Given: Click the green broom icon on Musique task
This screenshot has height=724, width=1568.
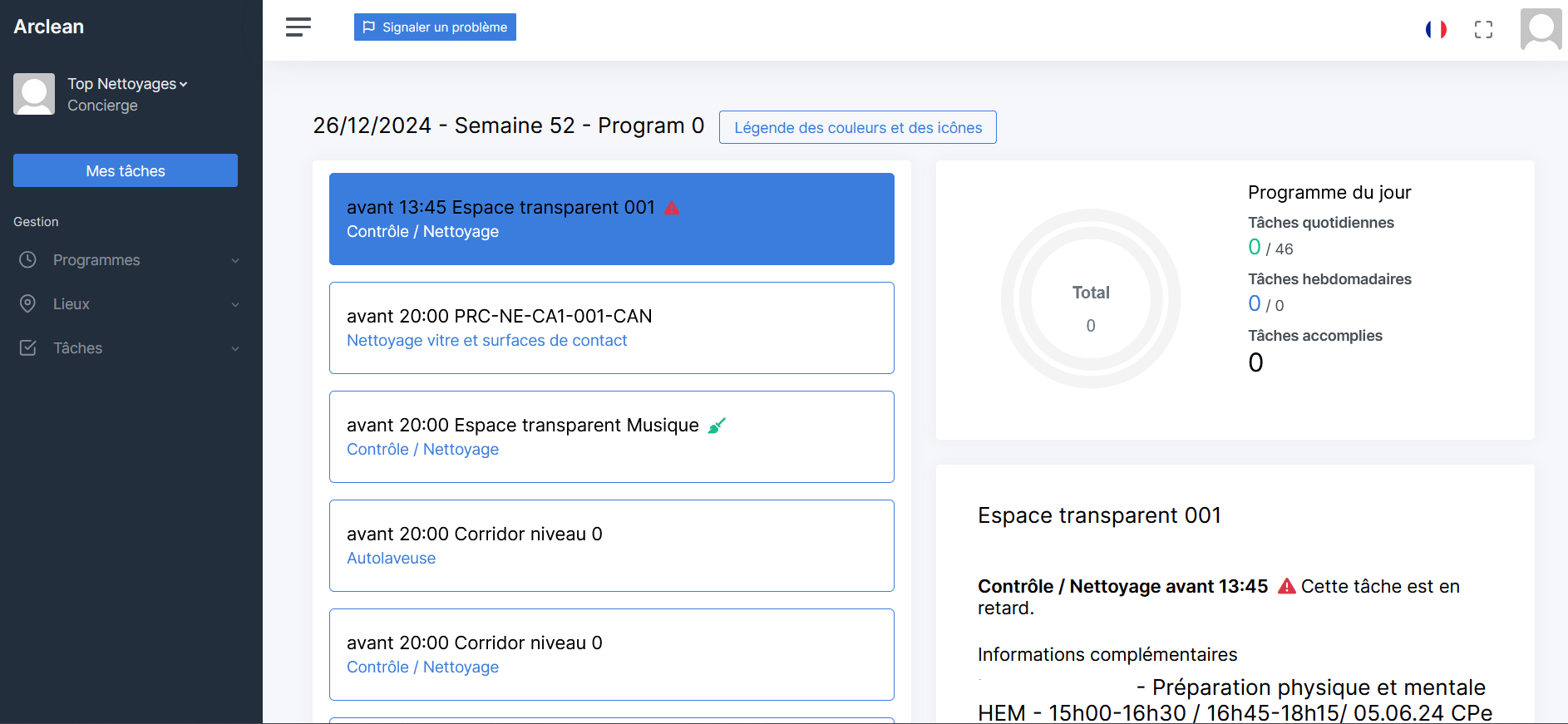Looking at the screenshot, I should 717,426.
